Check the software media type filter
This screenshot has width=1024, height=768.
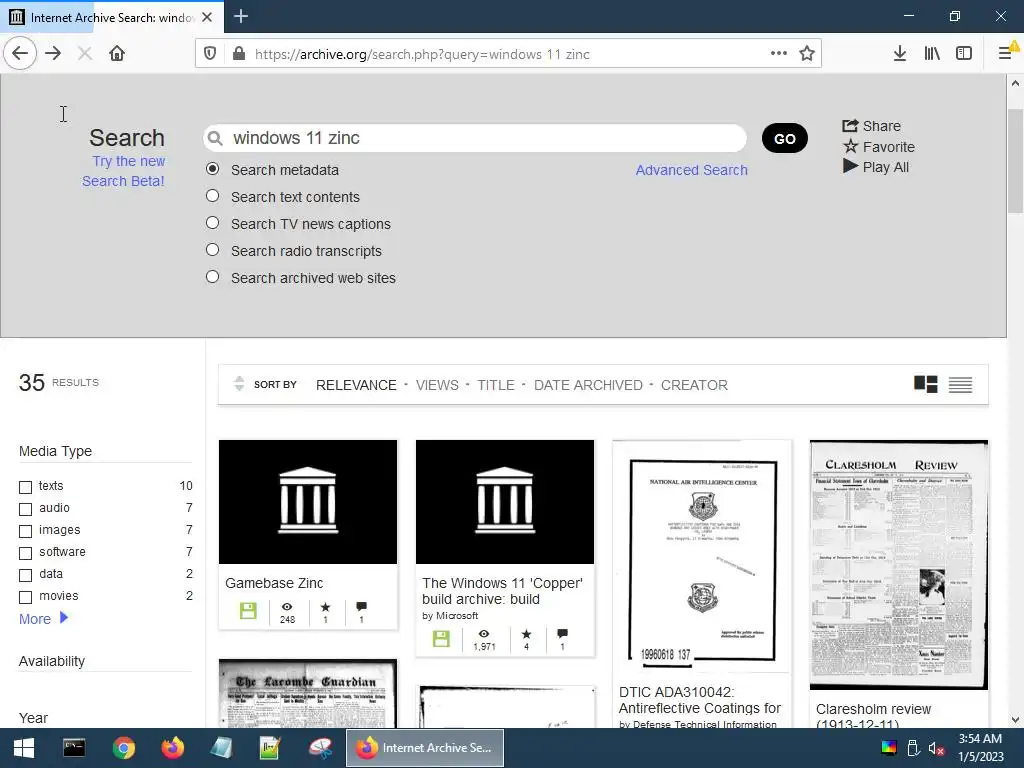25,553
